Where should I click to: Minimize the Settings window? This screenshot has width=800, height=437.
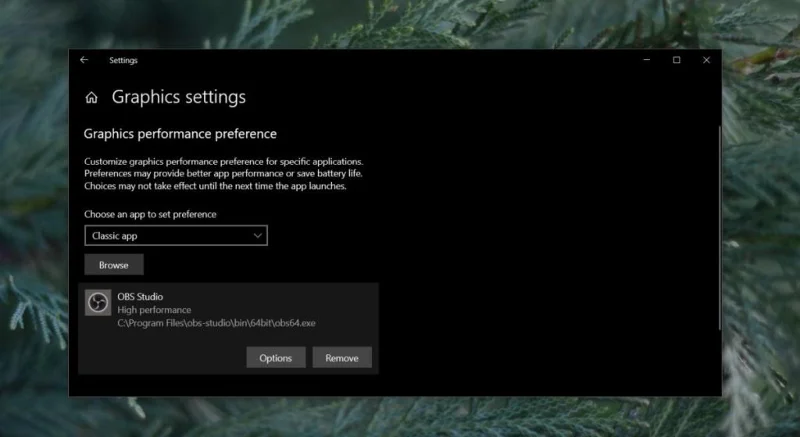[x=646, y=60]
